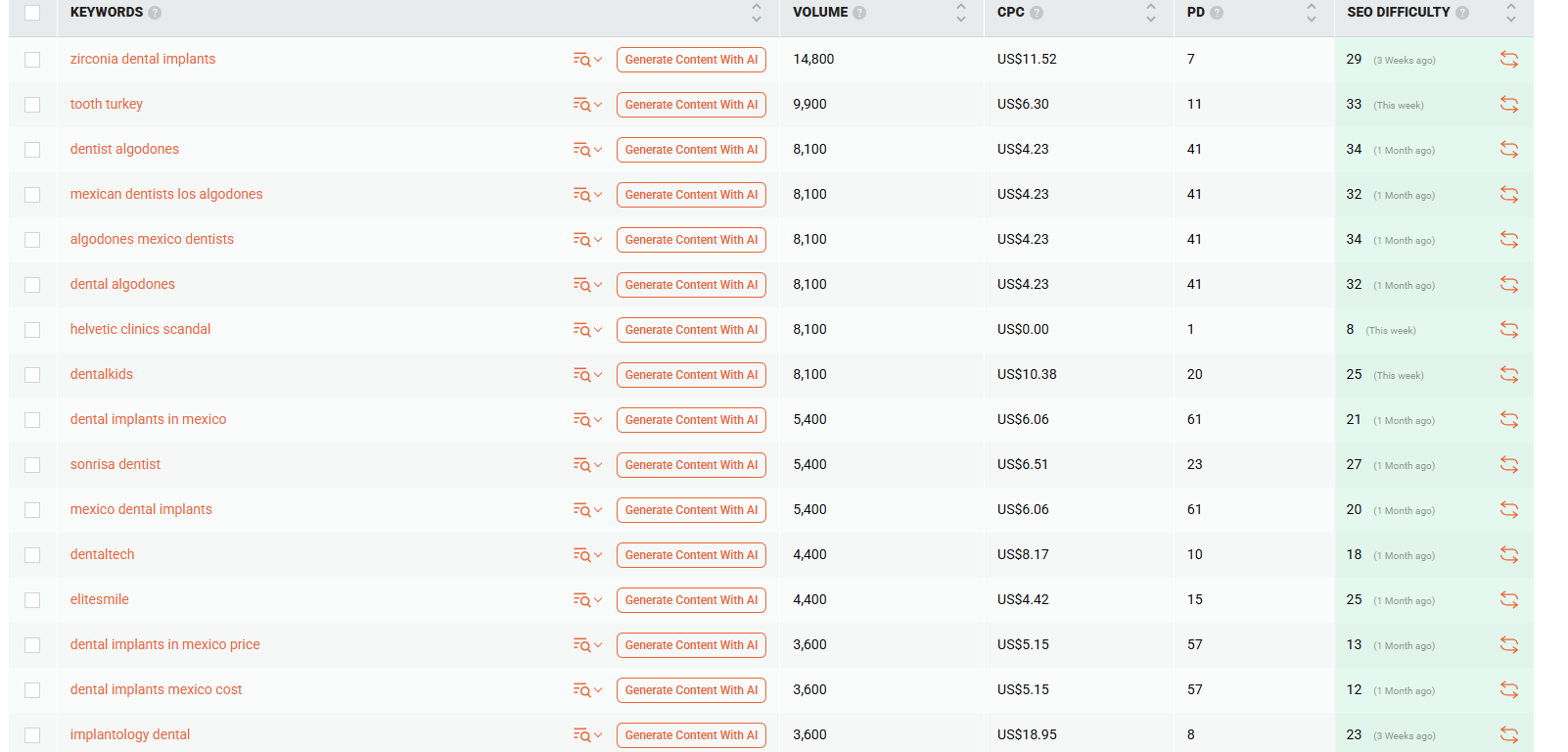Screen dimensions: 1568x752
Task: Sort table by Volume column arrows
Action: pos(961,13)
